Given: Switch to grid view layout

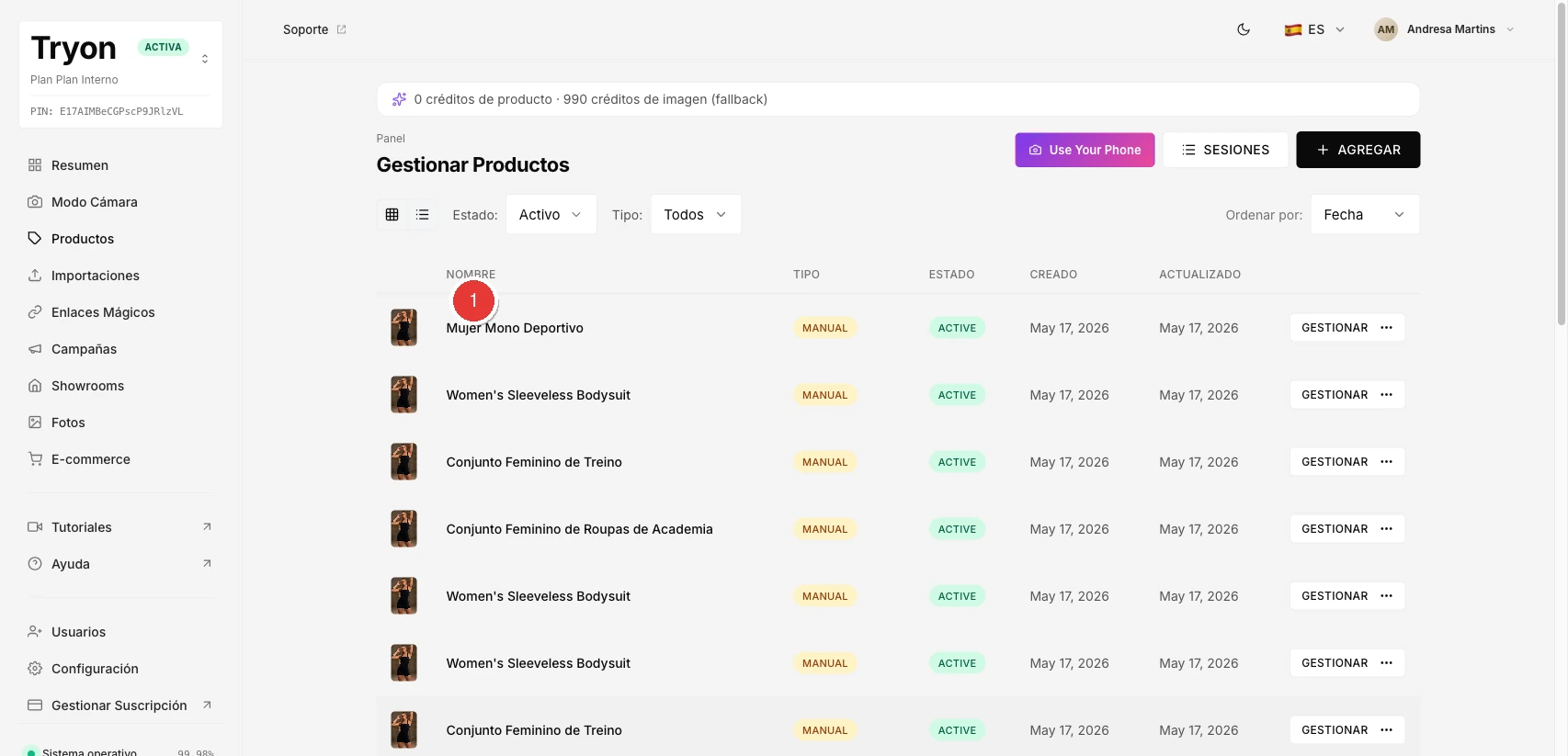Looking at the screenshot, I should click(392, 215).
